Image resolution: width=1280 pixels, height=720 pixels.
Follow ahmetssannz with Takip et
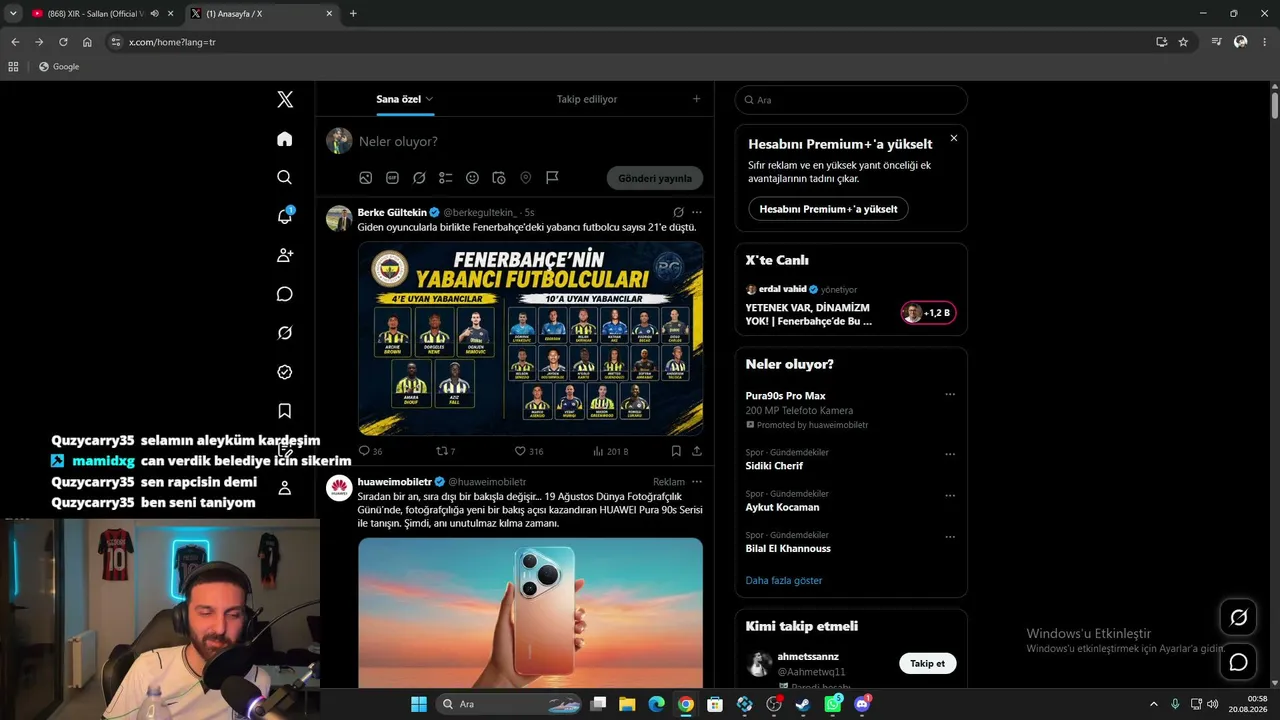(x=927, y=663)
